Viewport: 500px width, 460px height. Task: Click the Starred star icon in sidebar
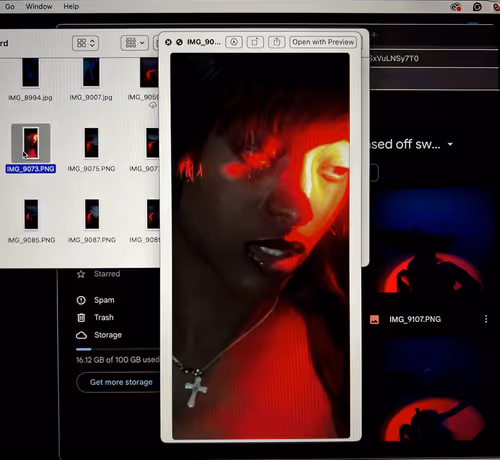81,274
